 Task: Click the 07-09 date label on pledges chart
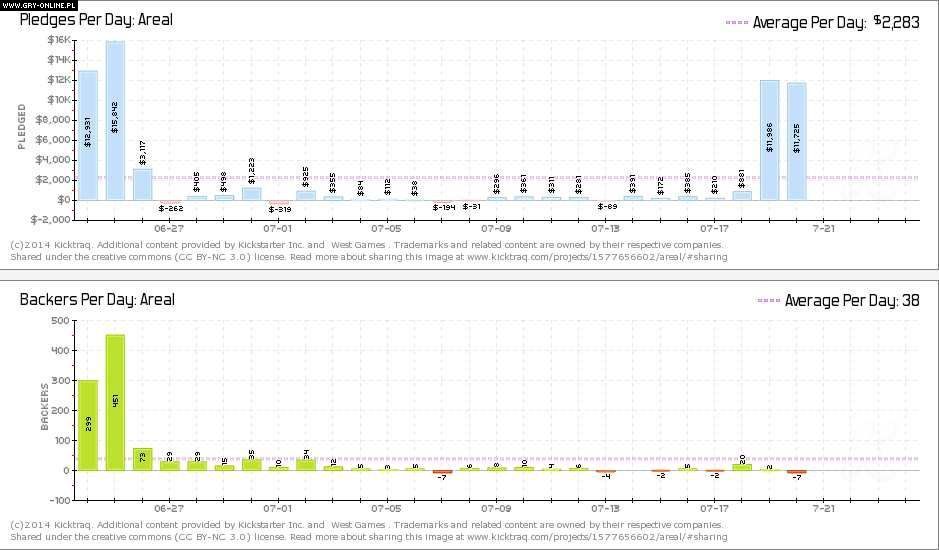click(x=495, y=228)
